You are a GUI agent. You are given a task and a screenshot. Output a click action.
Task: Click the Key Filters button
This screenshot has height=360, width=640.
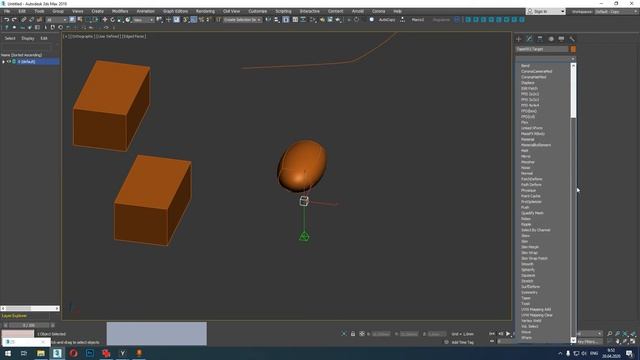click(588, 342)
